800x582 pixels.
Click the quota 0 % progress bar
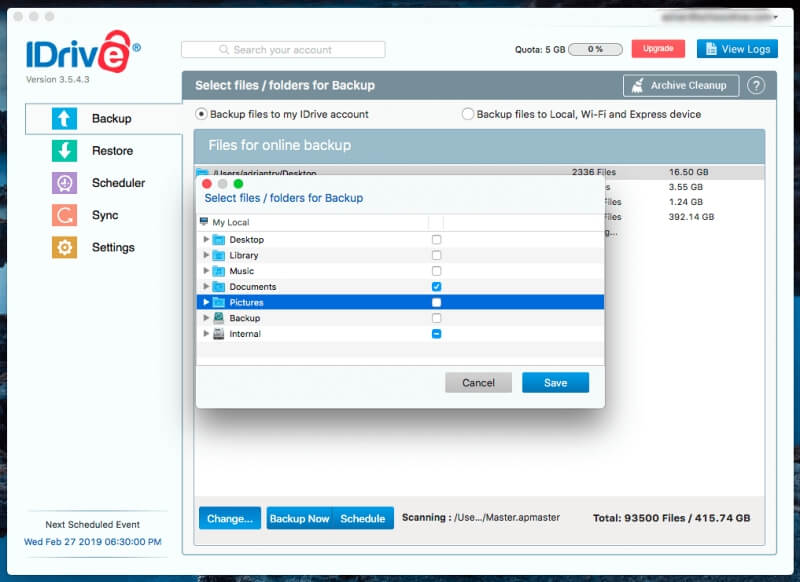(x=595, y=49)
